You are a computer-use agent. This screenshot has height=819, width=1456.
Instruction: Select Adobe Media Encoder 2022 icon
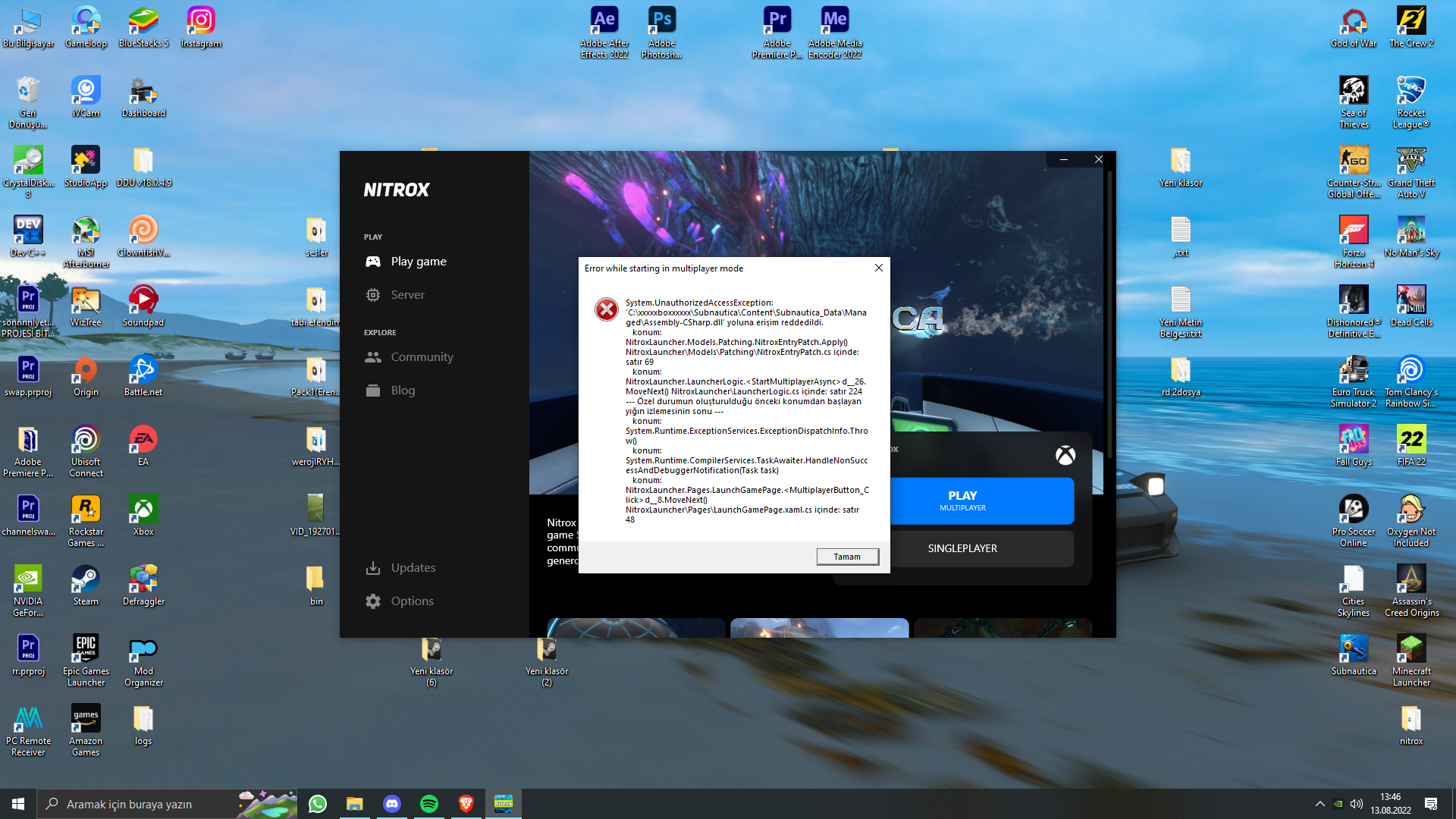click(x=835, y=33)
